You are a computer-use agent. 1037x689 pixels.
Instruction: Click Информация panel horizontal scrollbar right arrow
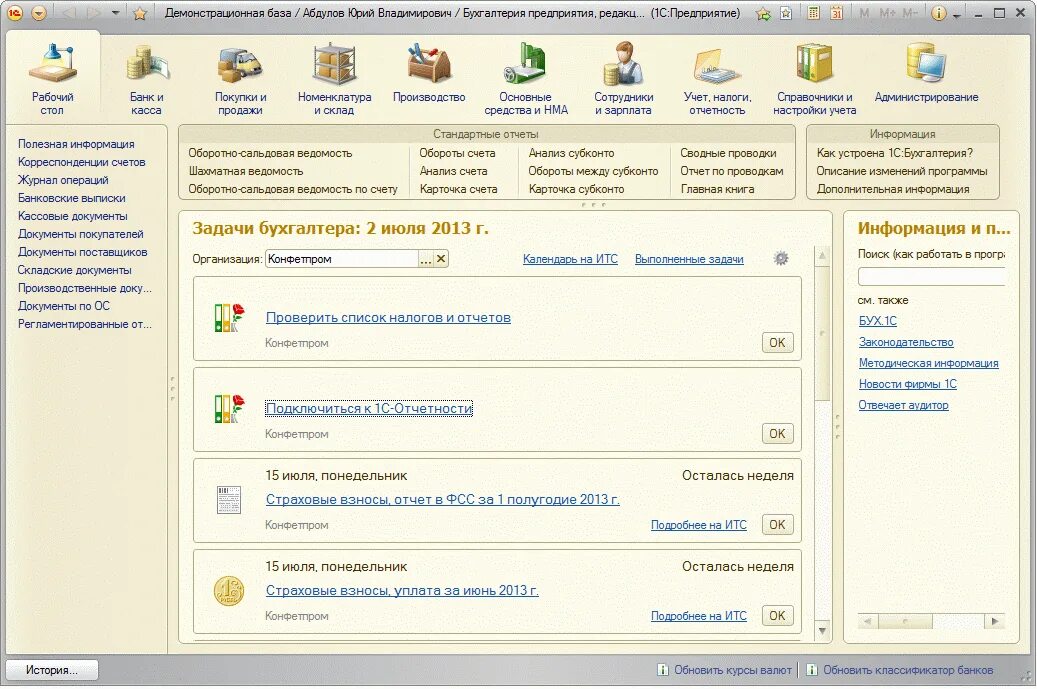coord(994,622)
